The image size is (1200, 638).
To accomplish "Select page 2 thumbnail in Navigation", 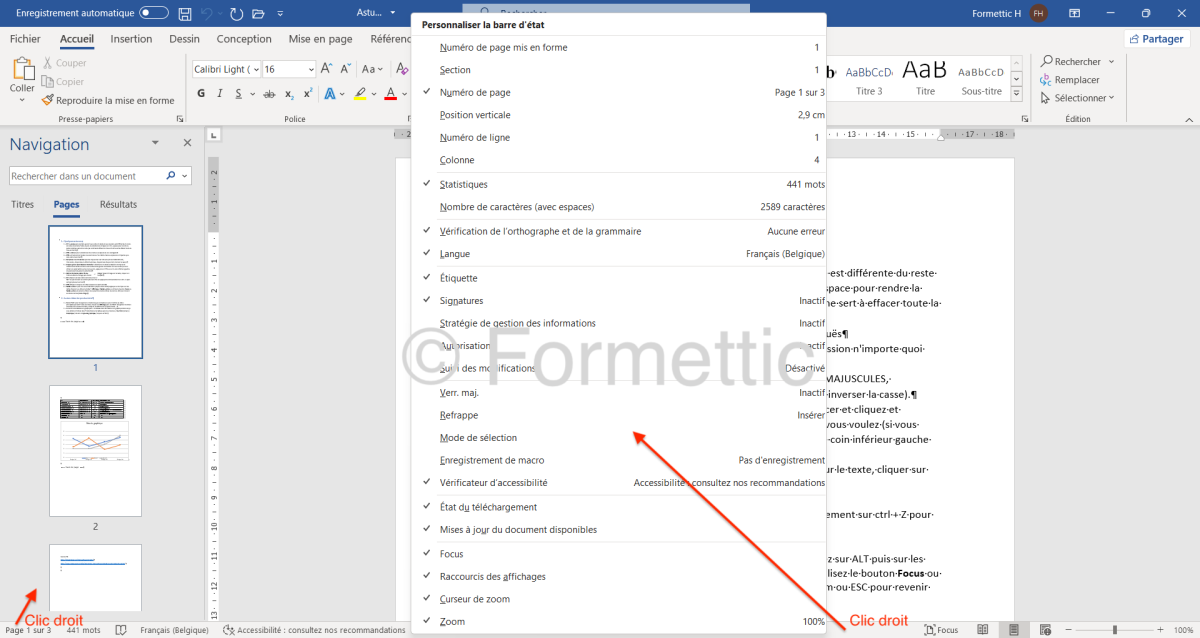I will coord(95,450).
